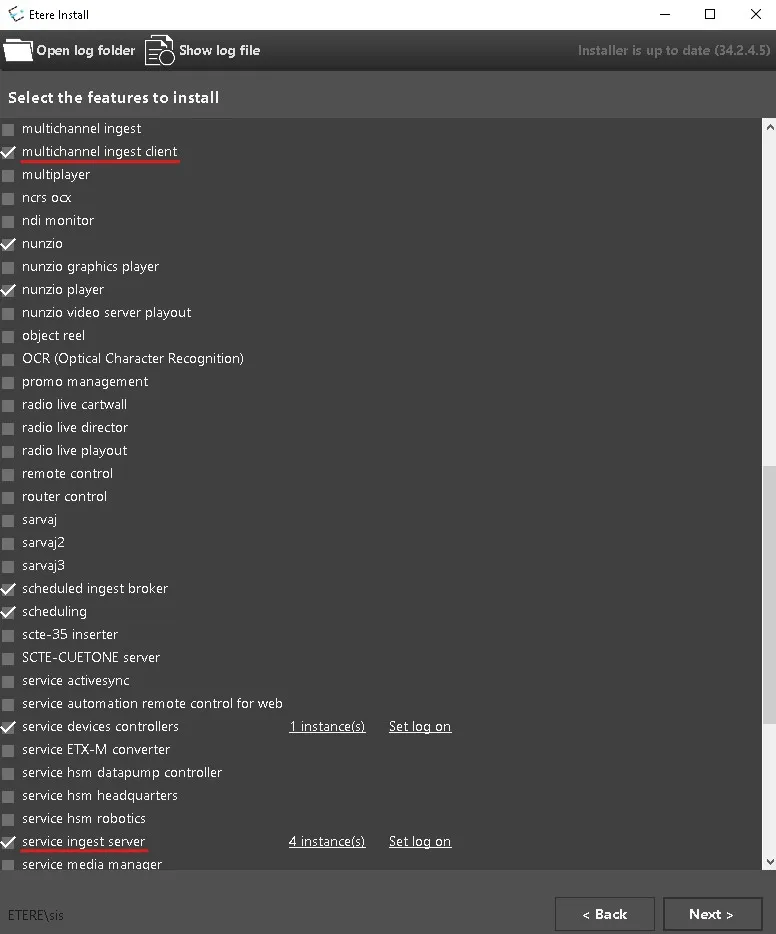Screen dimensions: 776x934
Task: Select the router control feature label
Action: point(64,497)
